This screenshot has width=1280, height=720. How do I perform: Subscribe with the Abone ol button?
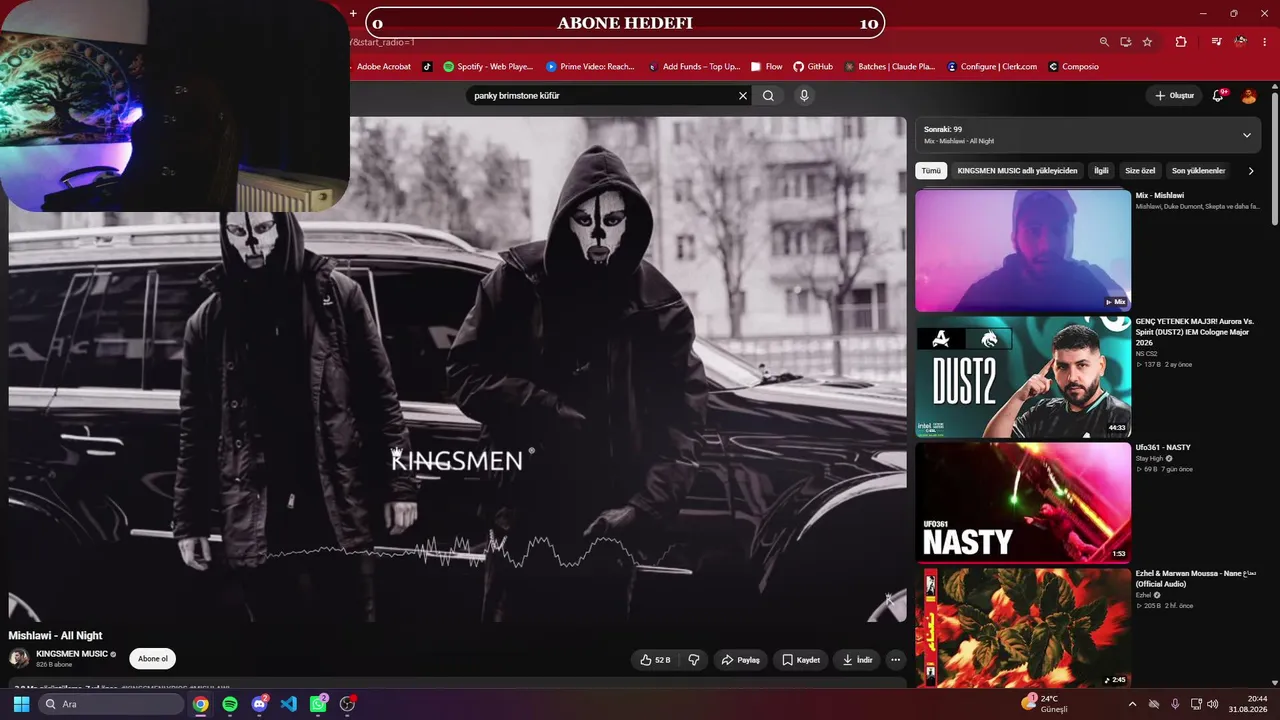pyautogui.click(x=153, y=659)
